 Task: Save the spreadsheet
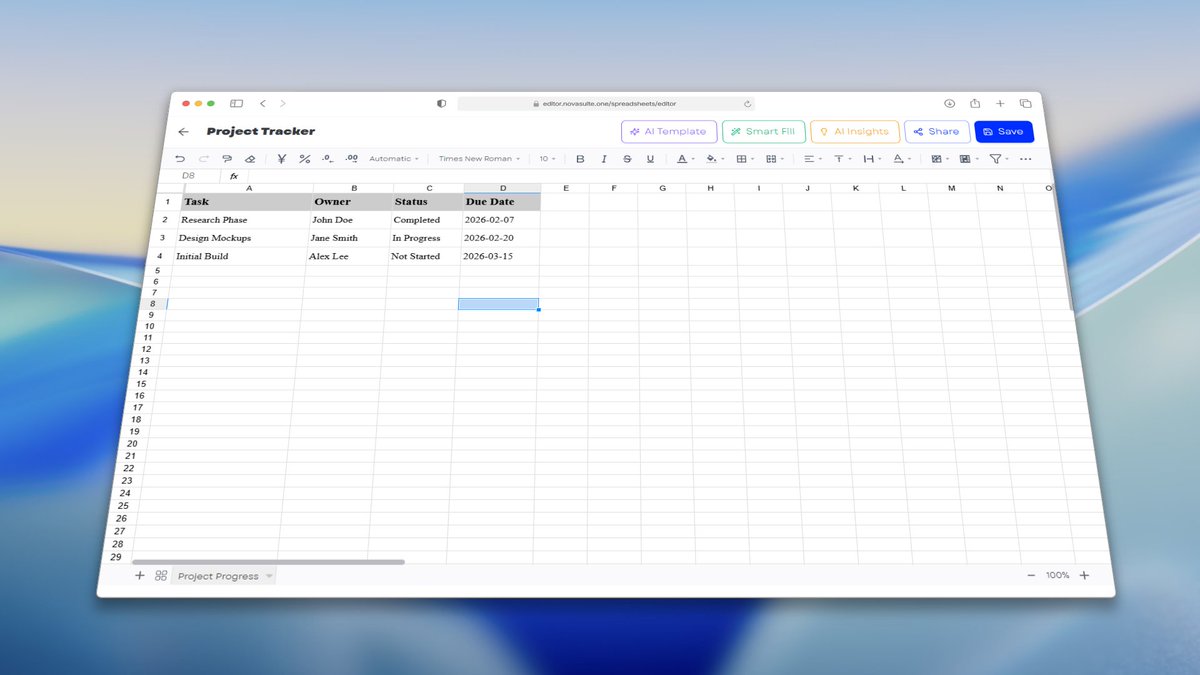pyautogui.click(x=1003, y=131)
